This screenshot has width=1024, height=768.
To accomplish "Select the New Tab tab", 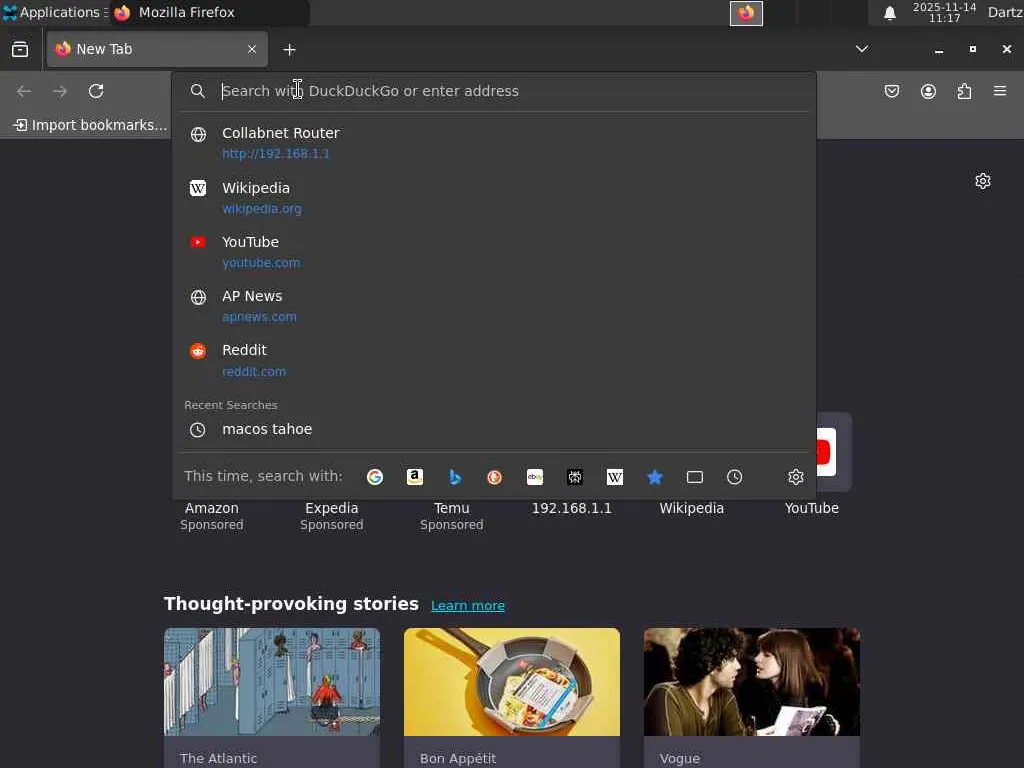I will coord(157,49).
